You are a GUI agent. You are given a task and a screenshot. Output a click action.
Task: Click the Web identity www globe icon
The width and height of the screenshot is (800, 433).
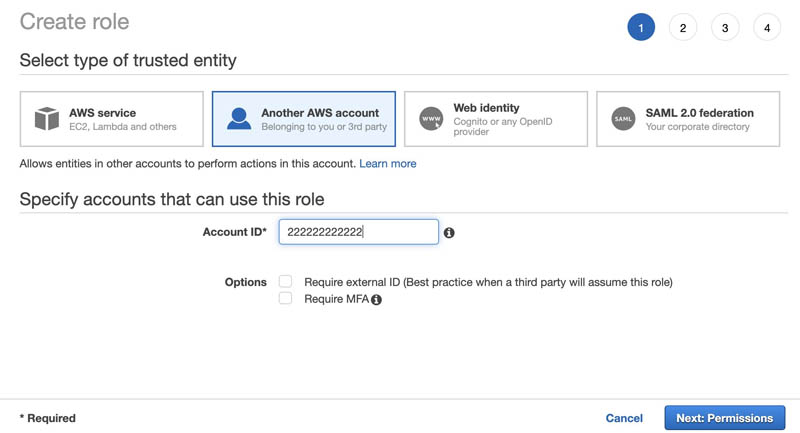431,119
